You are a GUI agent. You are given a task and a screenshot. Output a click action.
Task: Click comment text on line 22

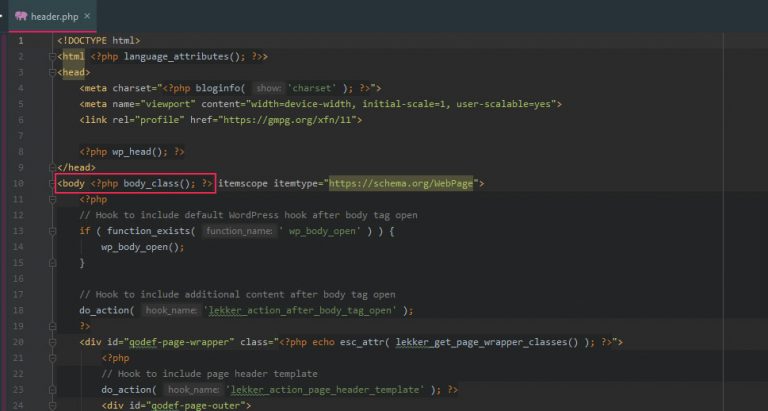tap(210, 374)
